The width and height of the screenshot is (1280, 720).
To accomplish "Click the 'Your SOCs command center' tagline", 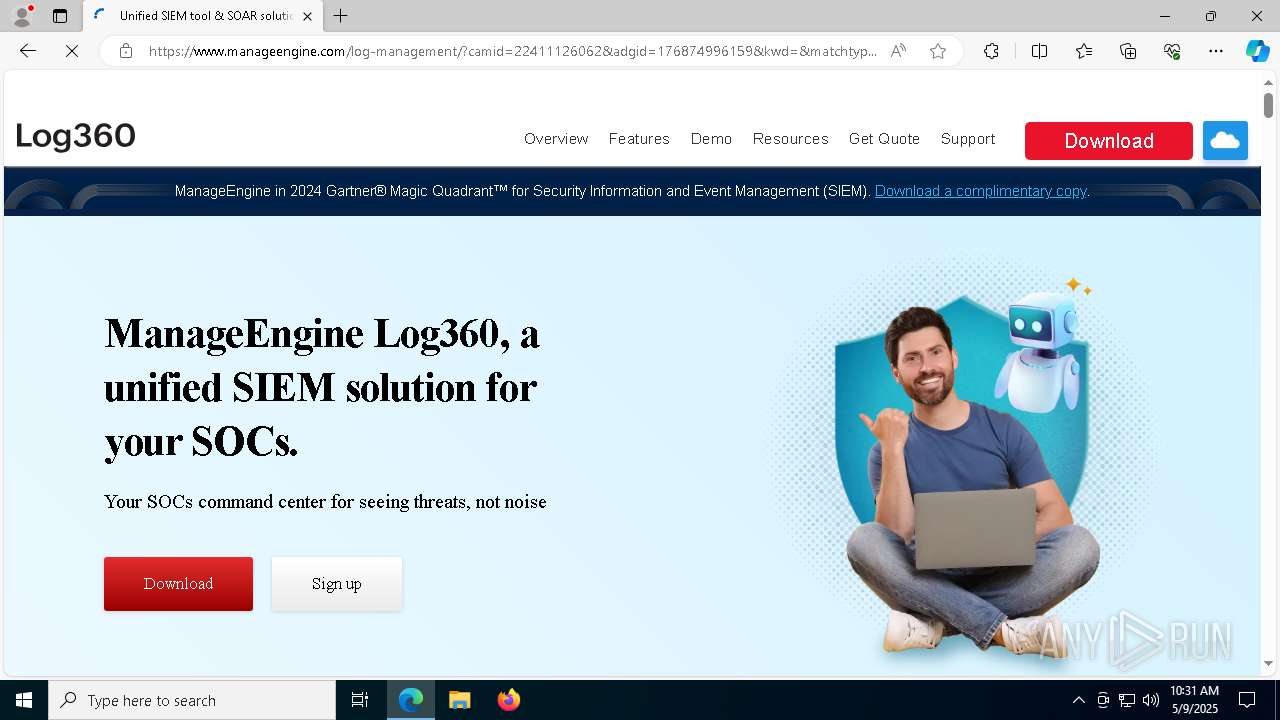I will point(325,502).
